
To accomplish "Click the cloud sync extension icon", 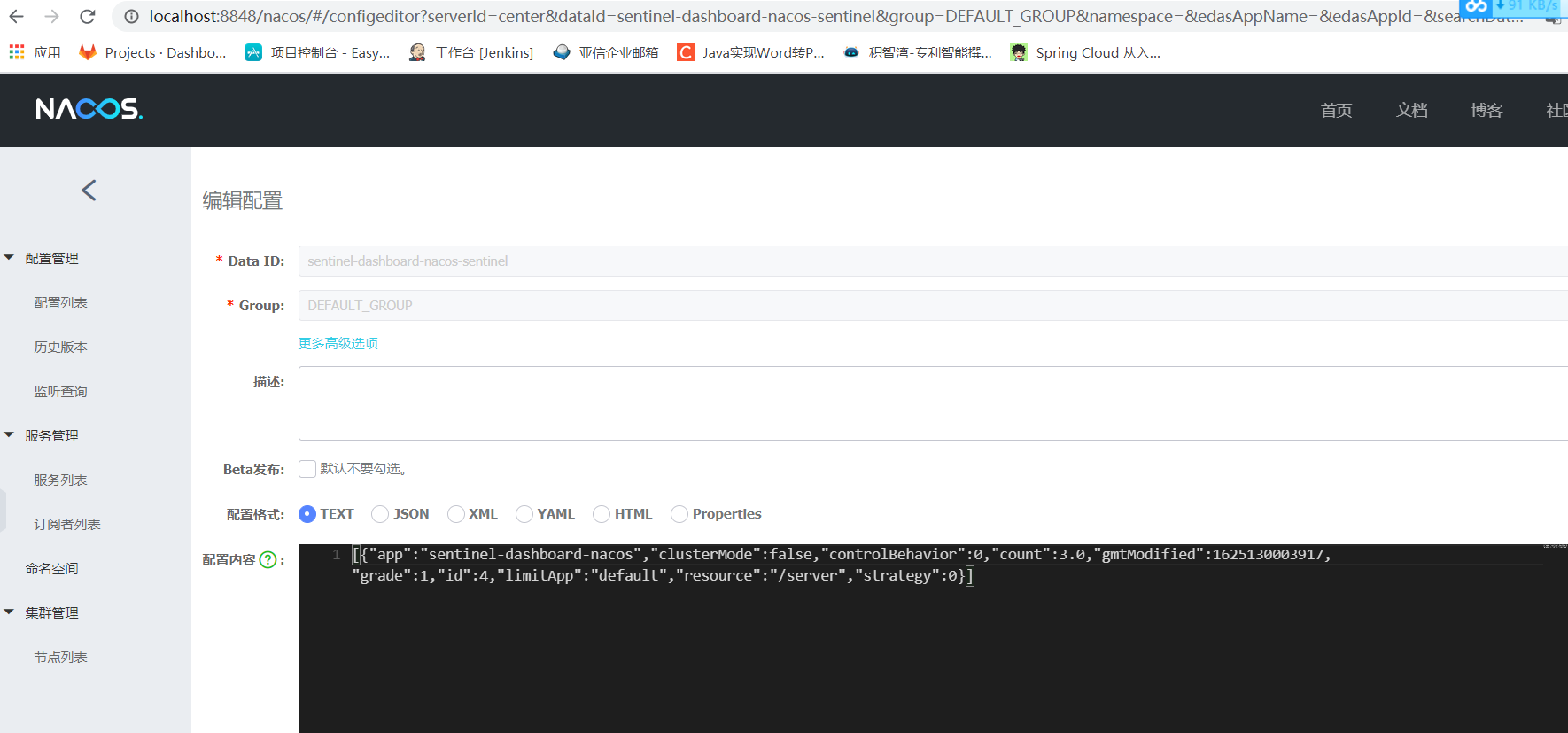I will point(1475,7).
